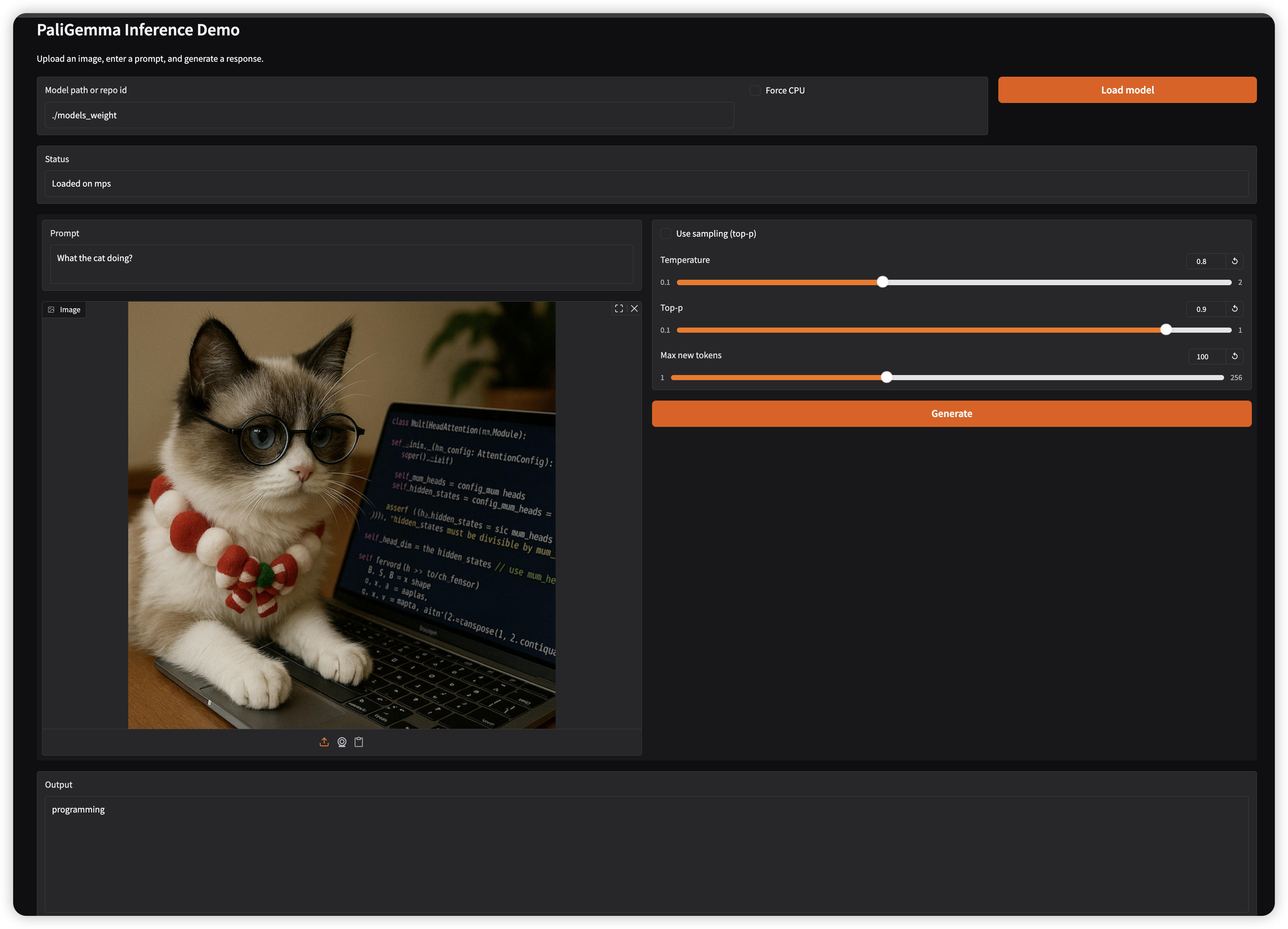The height and width of the screenshot is (929, 1288).
Task: Click into the Prompt text box
Action: [x=341, y=264]
